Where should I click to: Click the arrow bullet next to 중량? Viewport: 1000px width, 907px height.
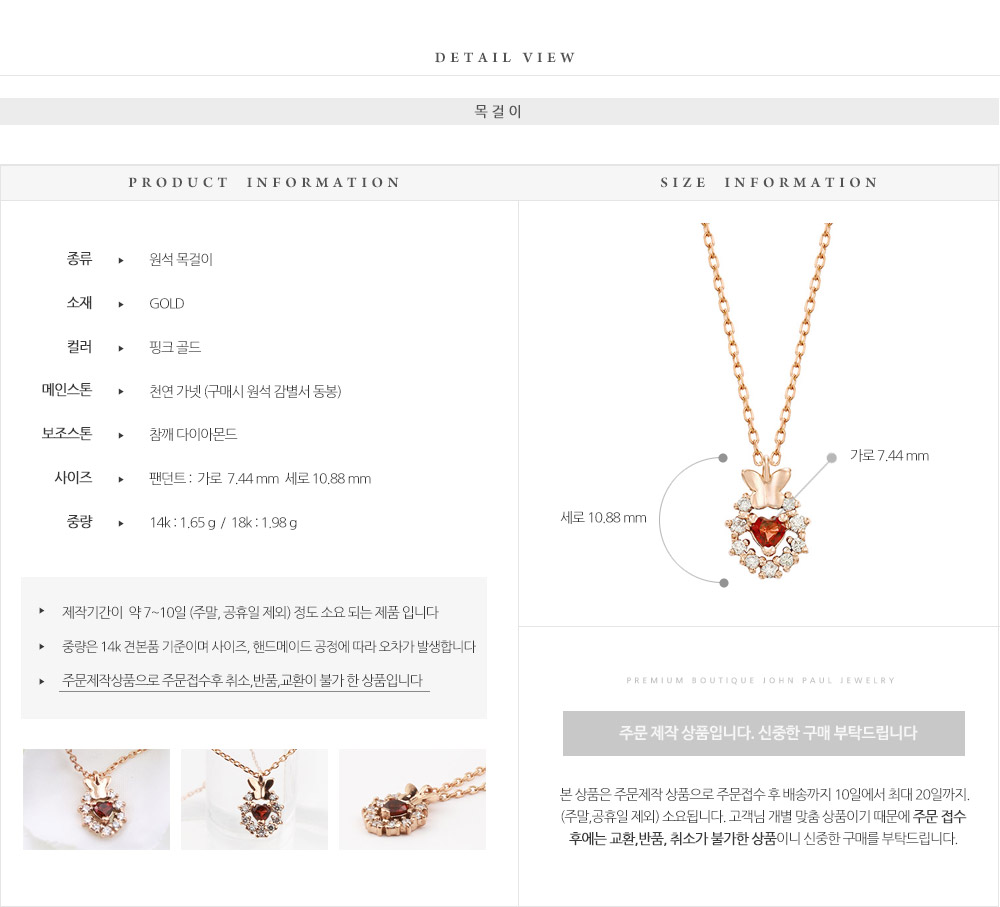pyautogui.click(x=121, y=523)
